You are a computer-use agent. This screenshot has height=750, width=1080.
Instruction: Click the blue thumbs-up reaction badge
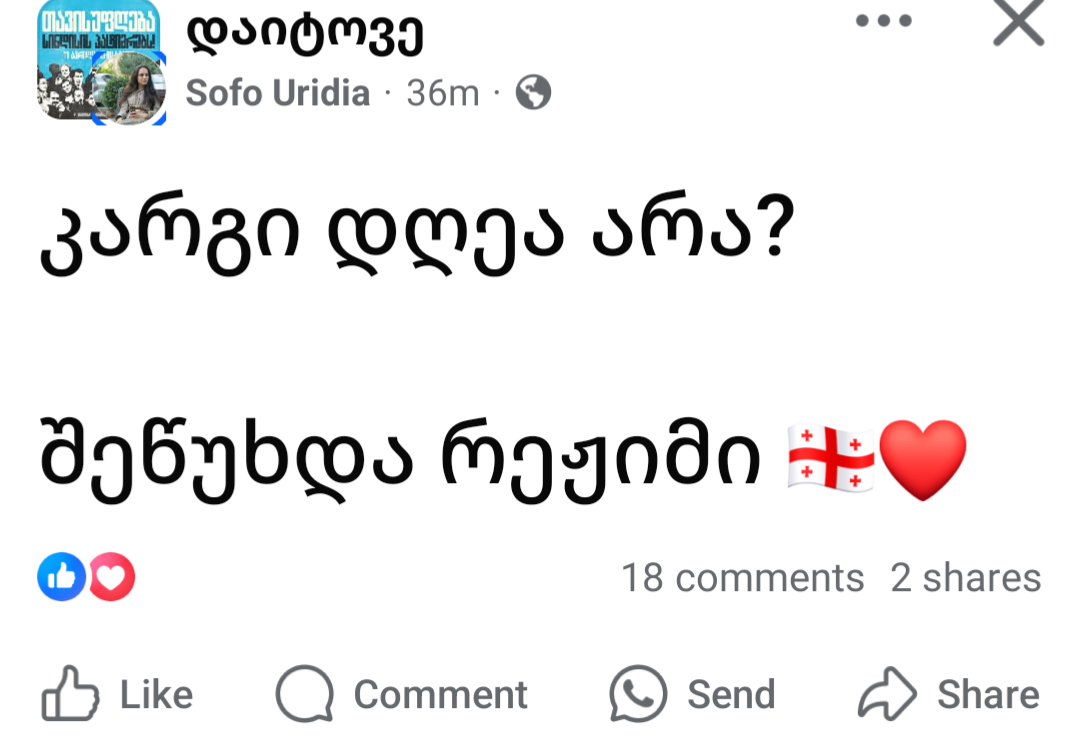(61, 577)
